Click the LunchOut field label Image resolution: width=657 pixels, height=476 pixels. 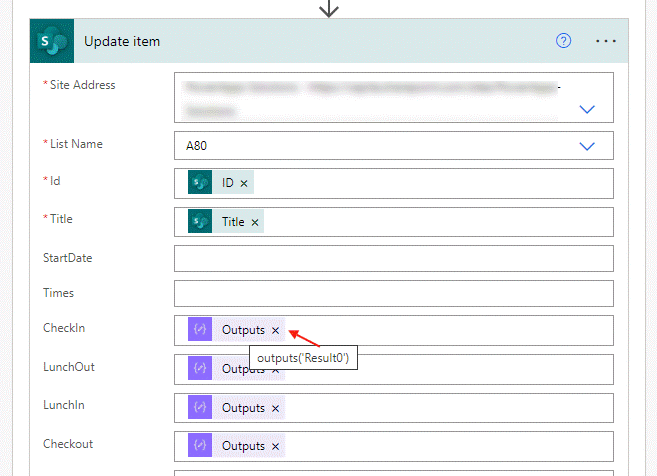coord(69,367)
